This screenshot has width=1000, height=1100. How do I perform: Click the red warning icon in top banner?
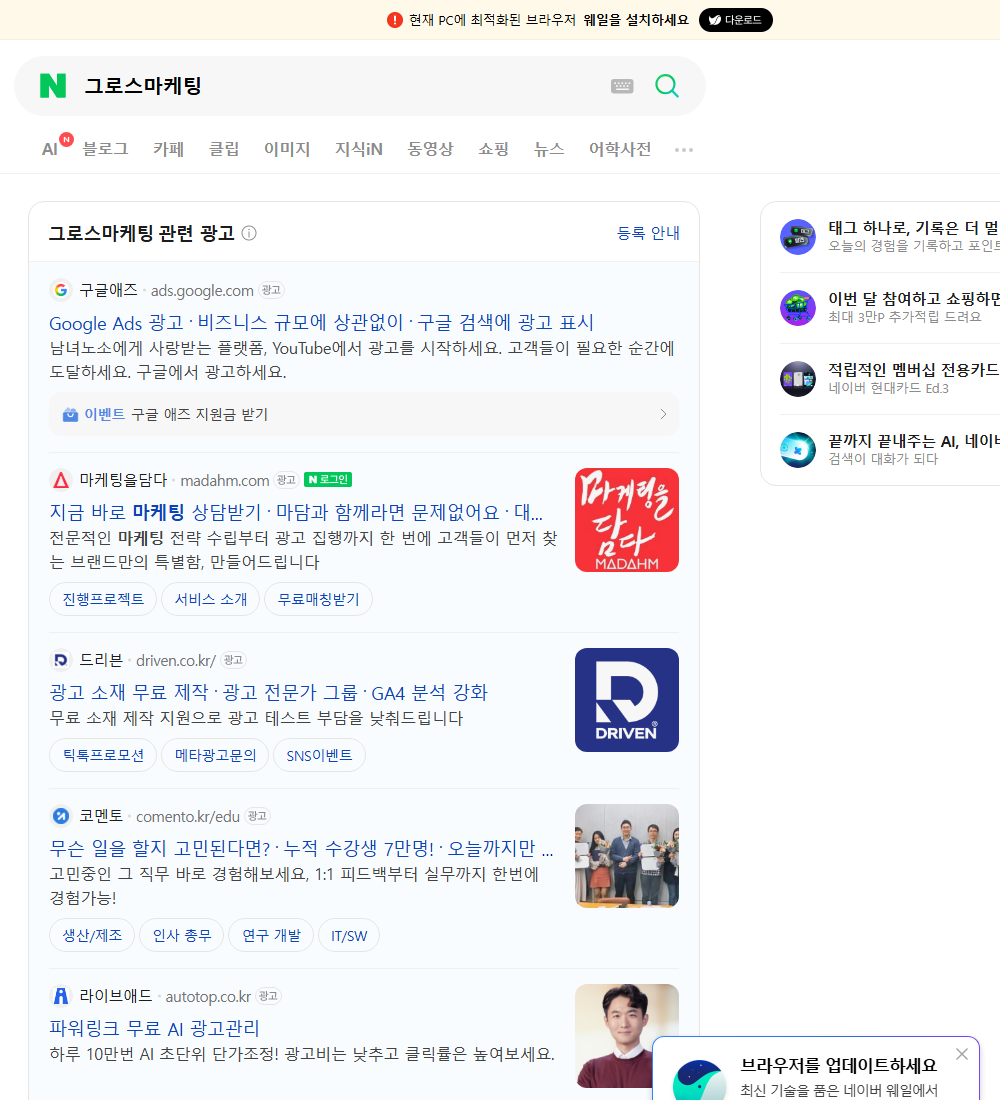coord(394,20)
